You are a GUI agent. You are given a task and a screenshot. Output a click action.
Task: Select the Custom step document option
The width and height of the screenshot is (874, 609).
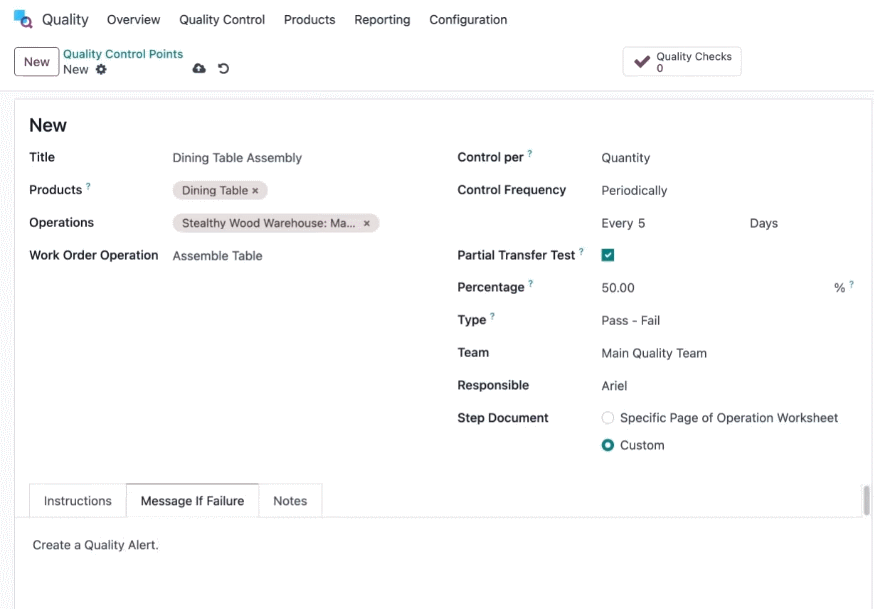[x=608, y=445]
